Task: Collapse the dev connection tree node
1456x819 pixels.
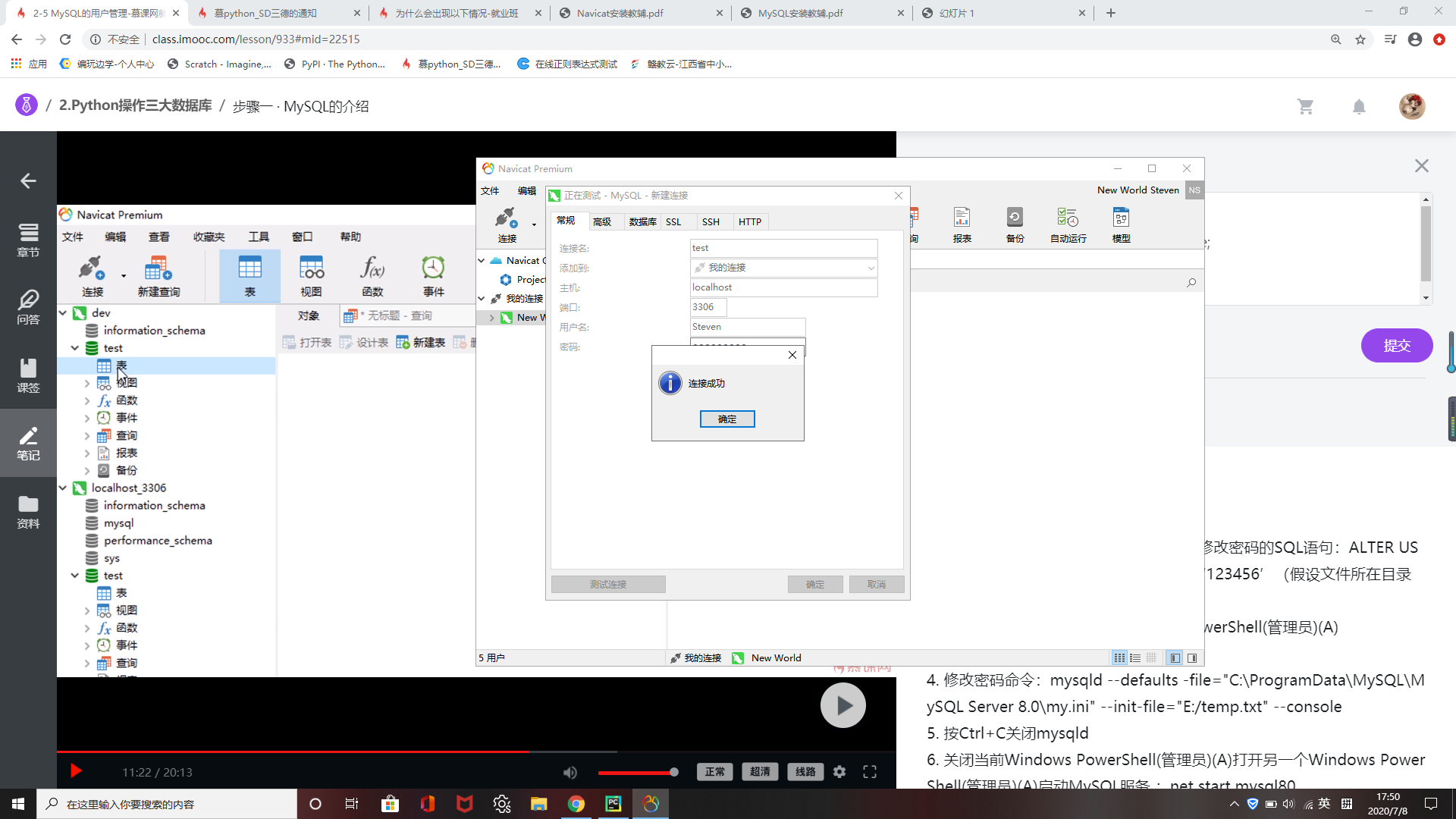Action: pos(63,312)
